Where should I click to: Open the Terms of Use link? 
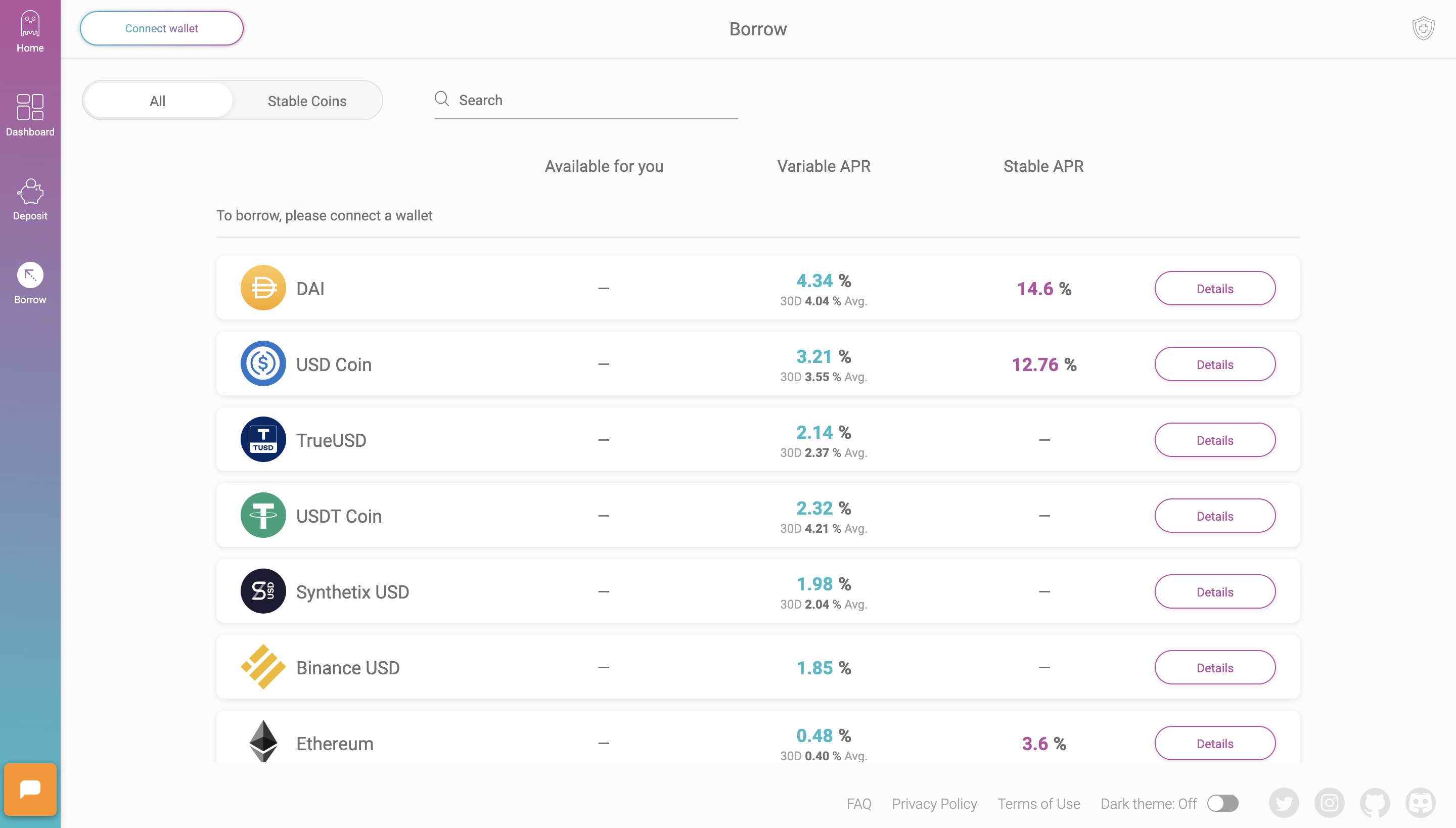pos(1038,804)
